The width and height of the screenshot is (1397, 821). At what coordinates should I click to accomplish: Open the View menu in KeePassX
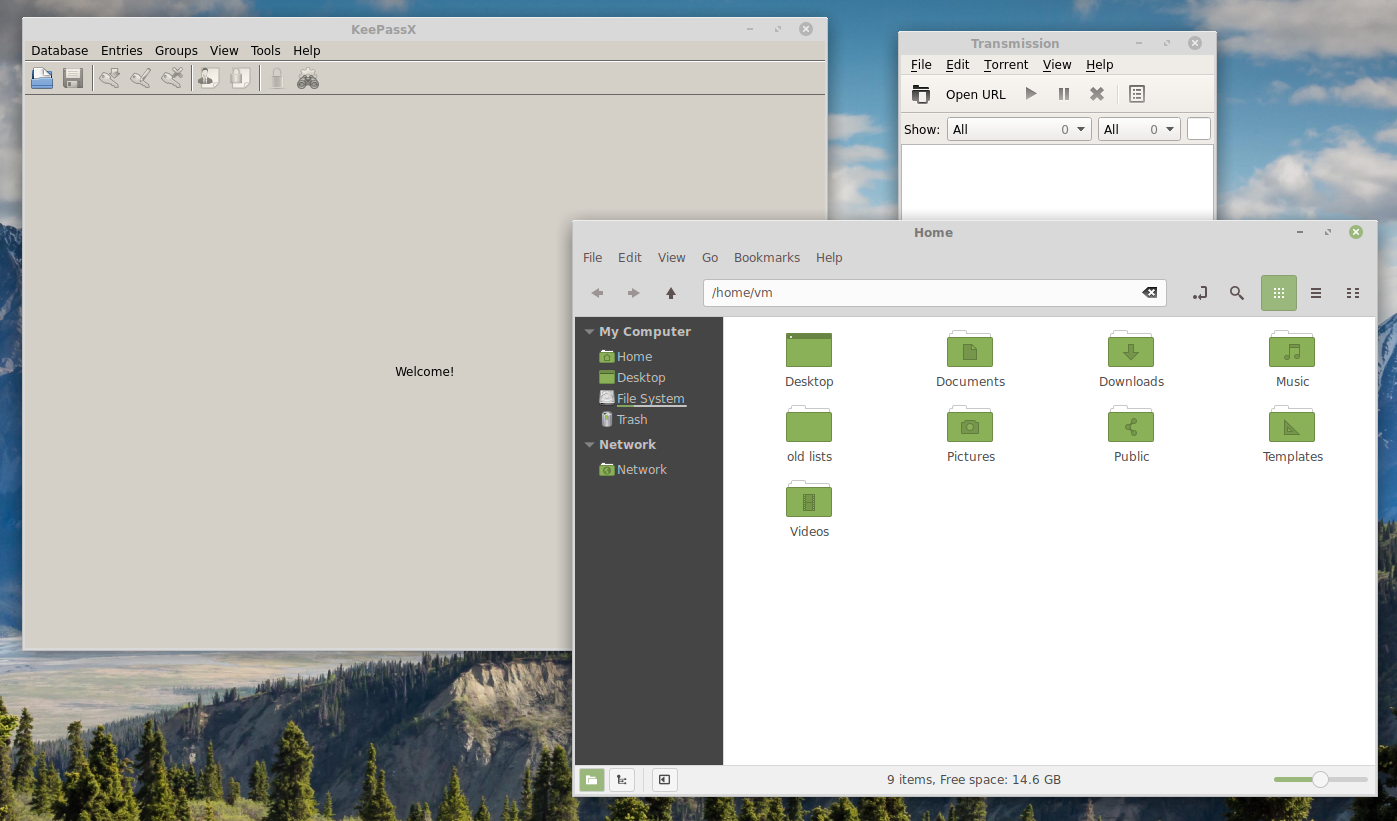click(224, 51)
